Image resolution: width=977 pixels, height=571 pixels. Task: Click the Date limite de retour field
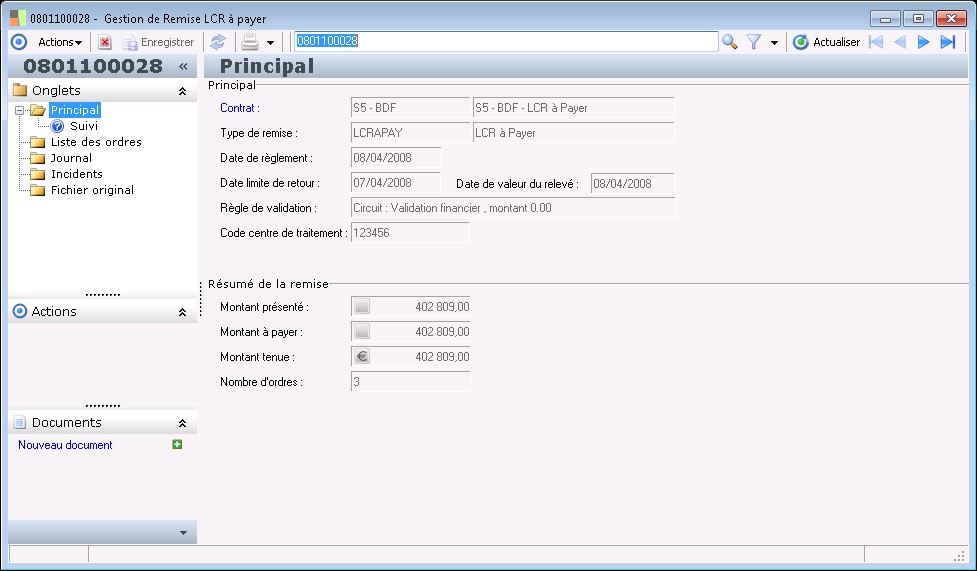point(395,182)
